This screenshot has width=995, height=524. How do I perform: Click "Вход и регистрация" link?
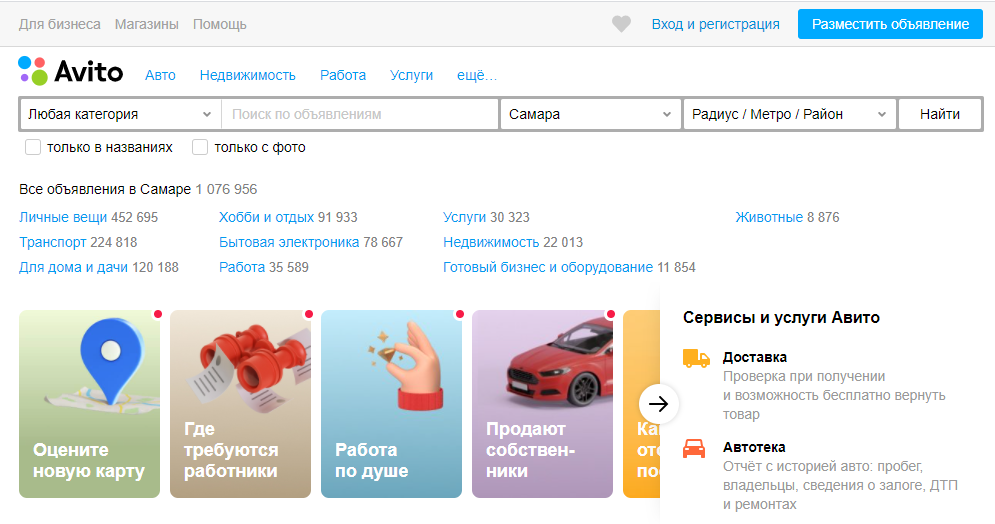(716, 24)
